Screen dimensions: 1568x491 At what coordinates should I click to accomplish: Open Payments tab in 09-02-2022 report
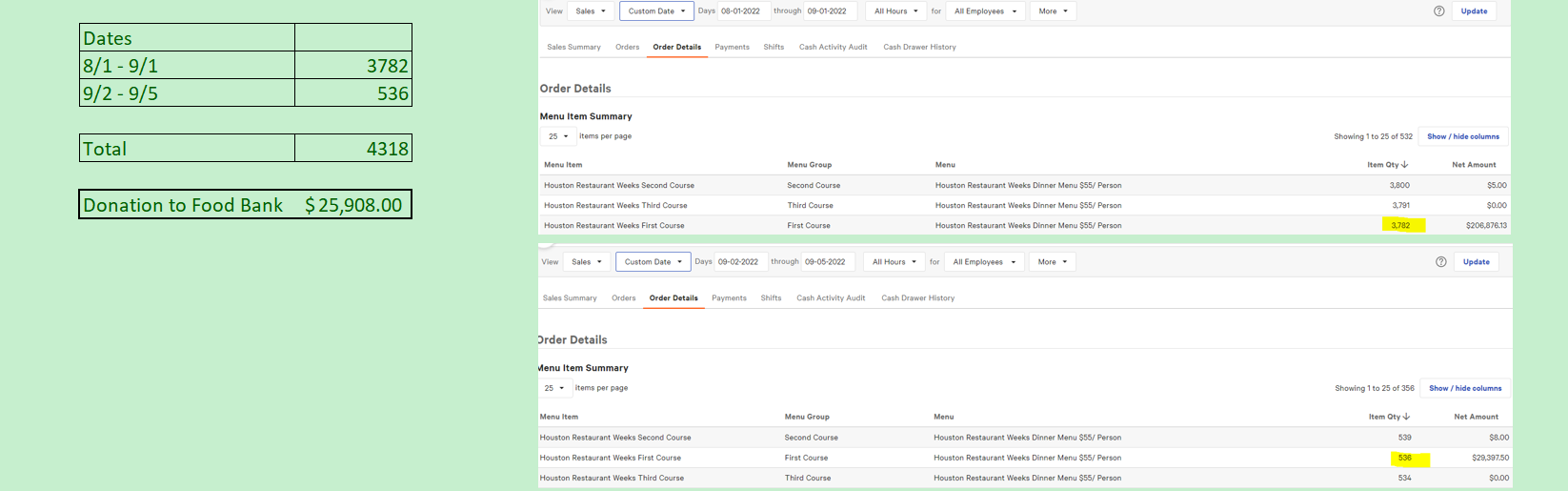[x=729, y=298]
